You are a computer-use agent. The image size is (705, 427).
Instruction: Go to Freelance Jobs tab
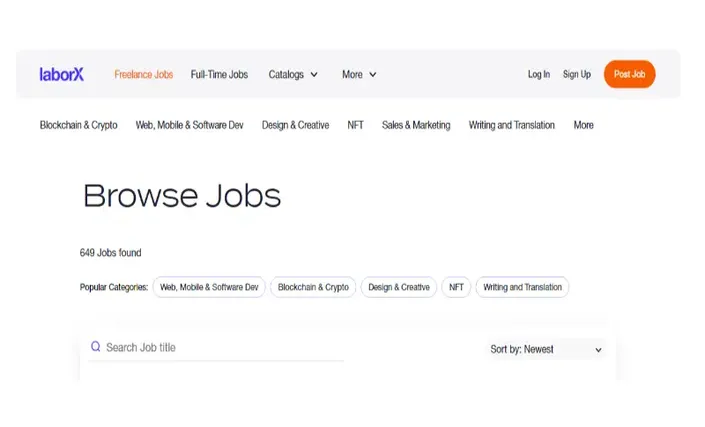coord(143,75)
